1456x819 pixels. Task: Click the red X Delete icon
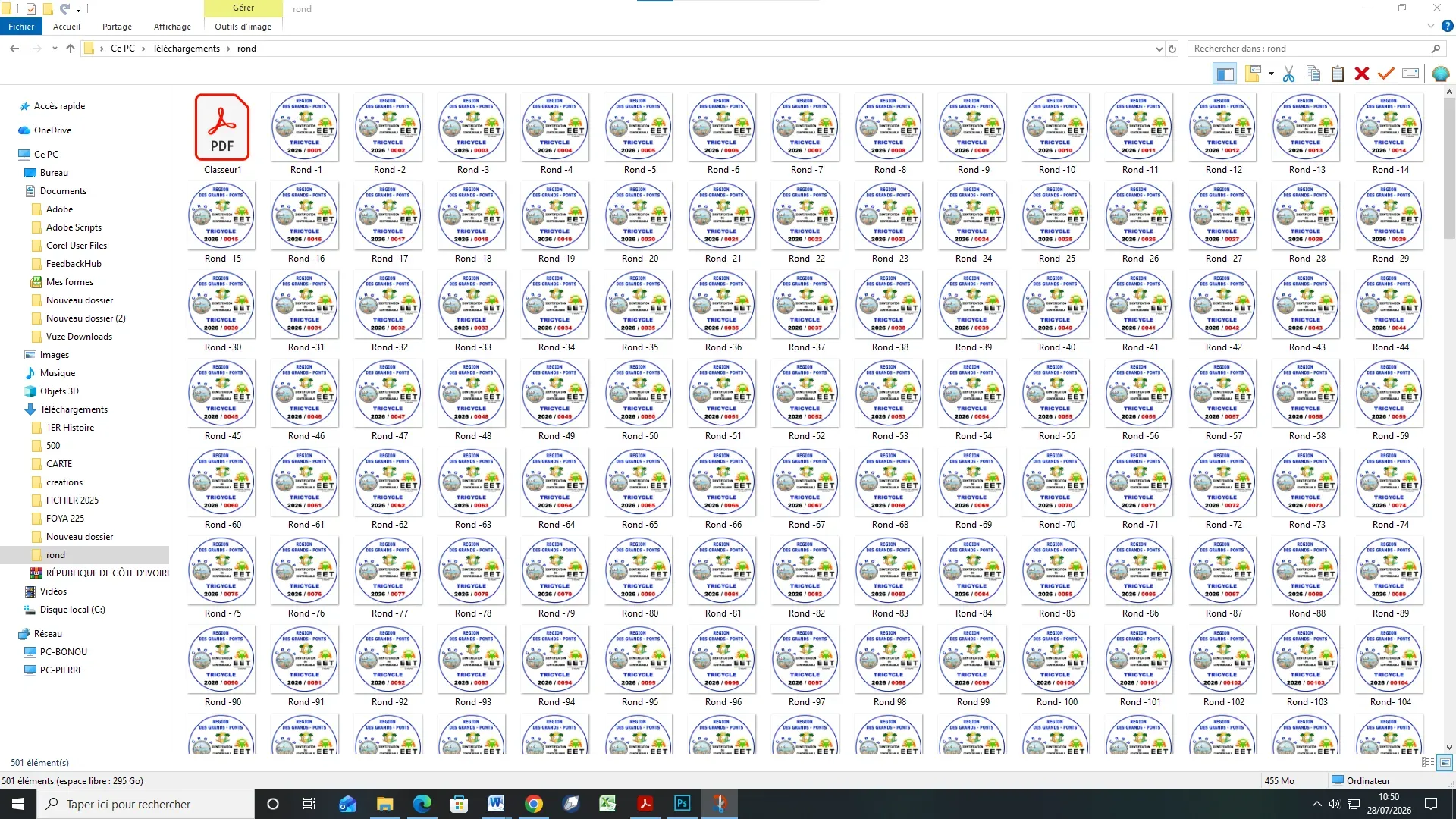click(1362, 74)
